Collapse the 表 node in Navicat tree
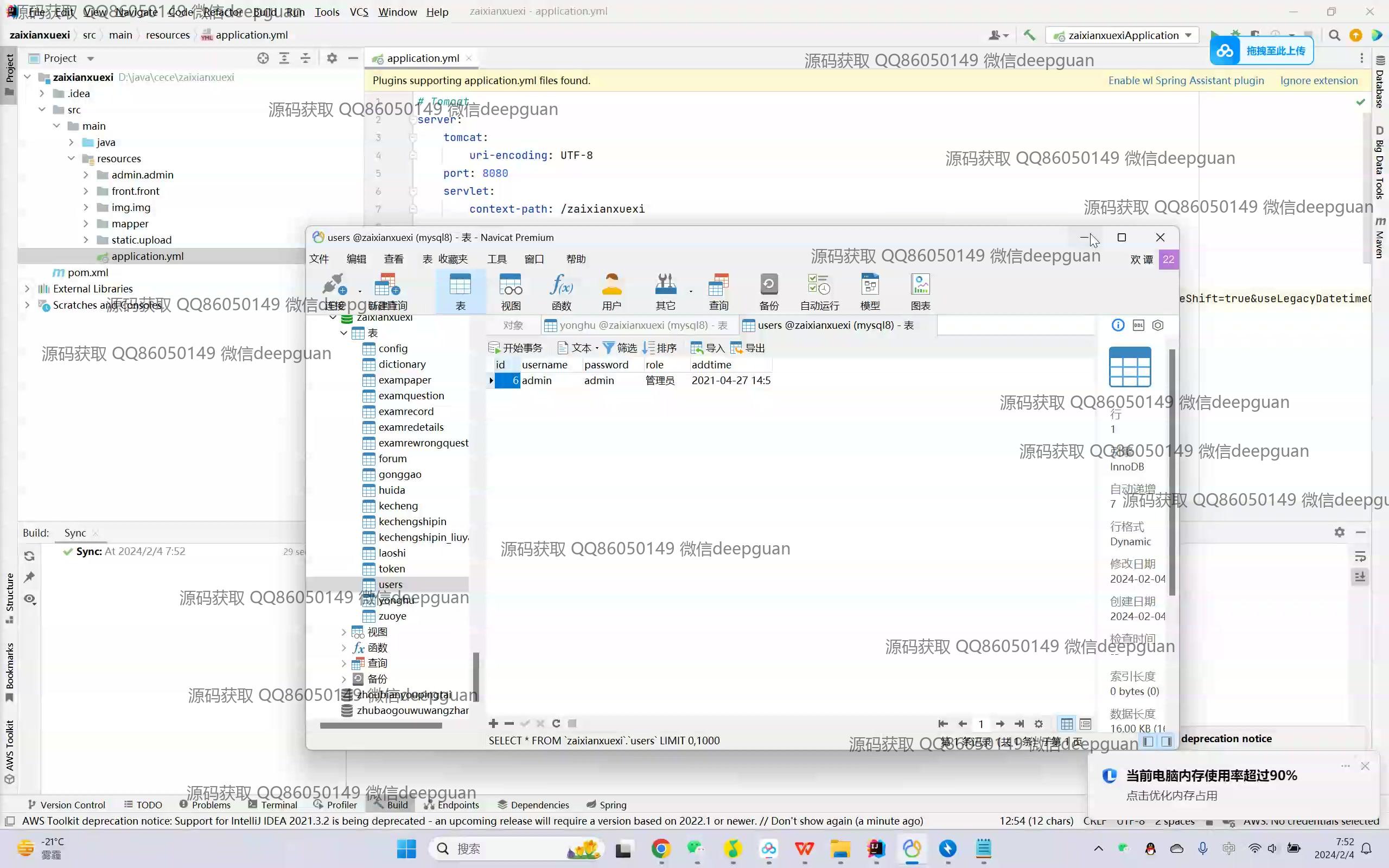The image size is (1389, 868). point(344,333)
